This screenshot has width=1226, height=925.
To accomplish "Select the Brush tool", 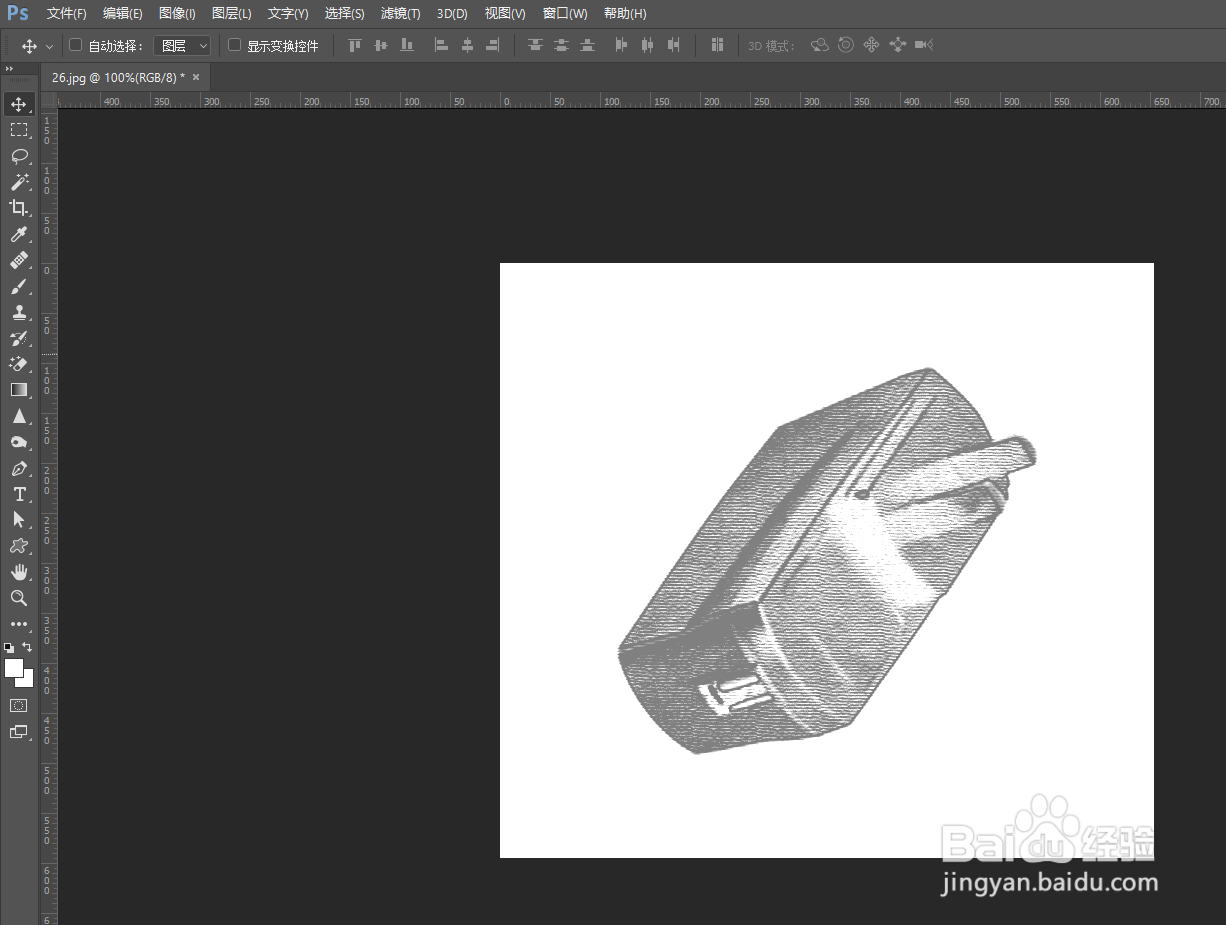I will pos(19,286).
